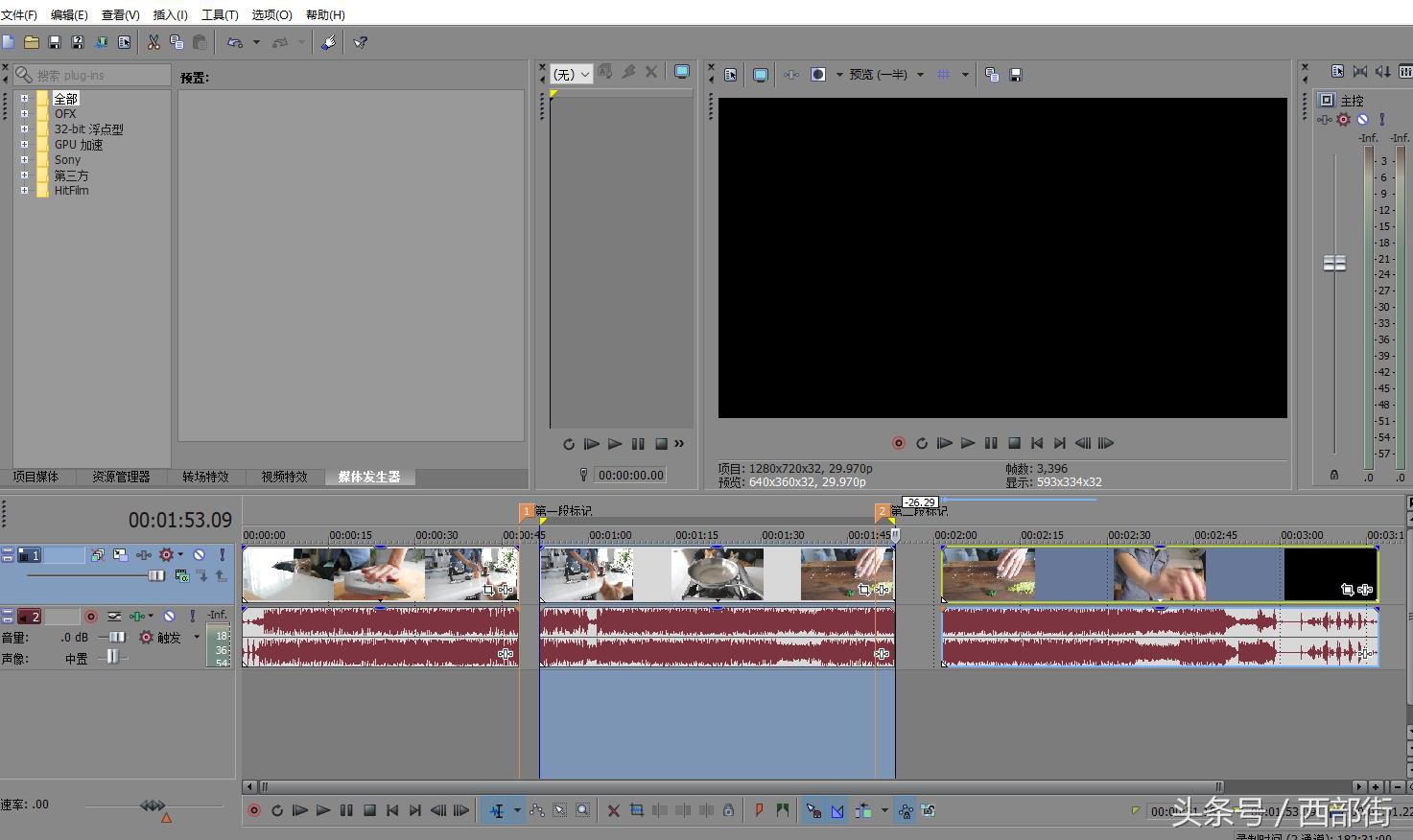This screenshot has width=1413, height=840.
Task: Click the 搜索 plug-ins search field
Action: point(92,75)
